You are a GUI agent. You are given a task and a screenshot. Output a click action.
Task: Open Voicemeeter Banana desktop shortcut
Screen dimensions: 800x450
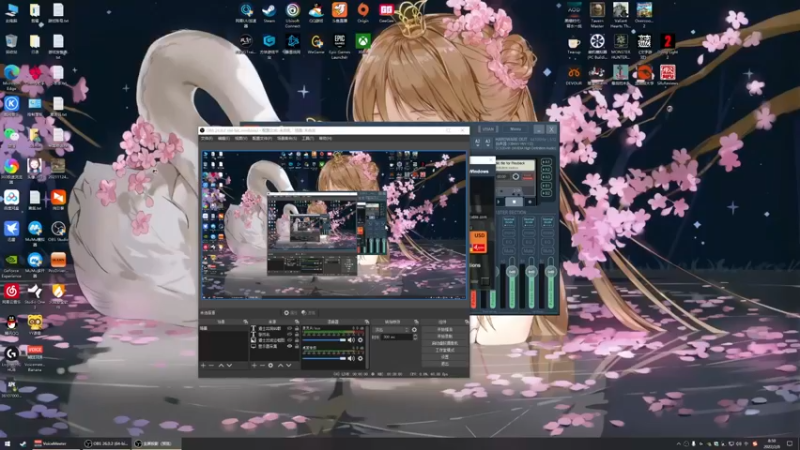pos(35,356)
